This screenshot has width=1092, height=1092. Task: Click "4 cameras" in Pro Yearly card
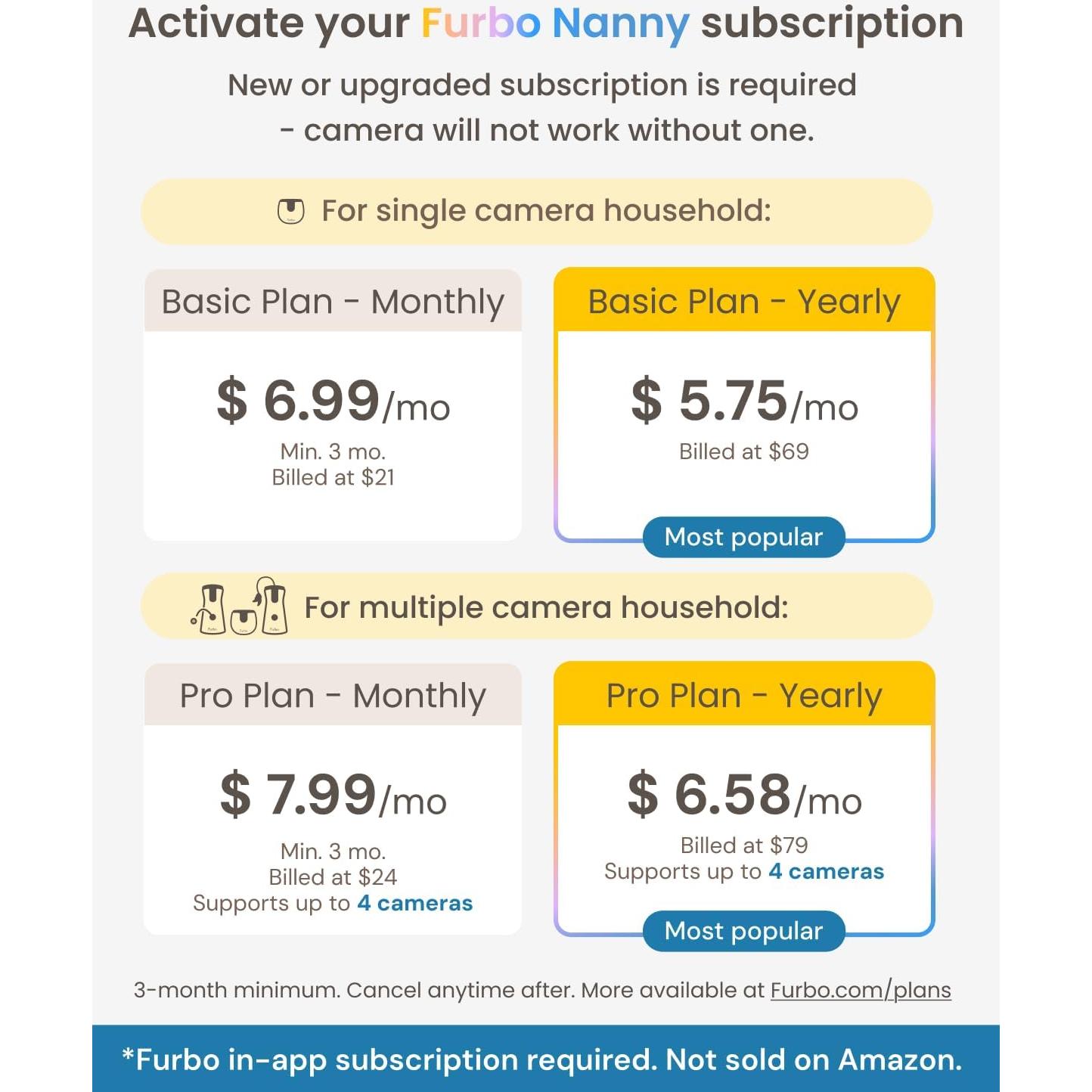[826, 871]
